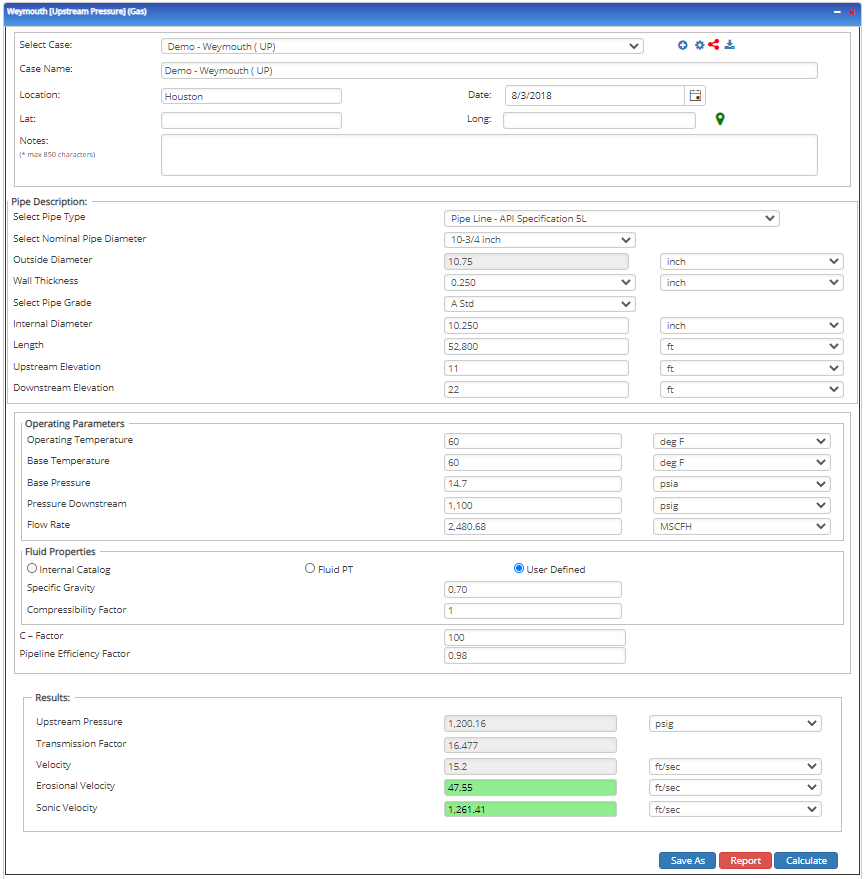Click the green location pin icon
The image size is (866, 879).
(x=719, y=119)
